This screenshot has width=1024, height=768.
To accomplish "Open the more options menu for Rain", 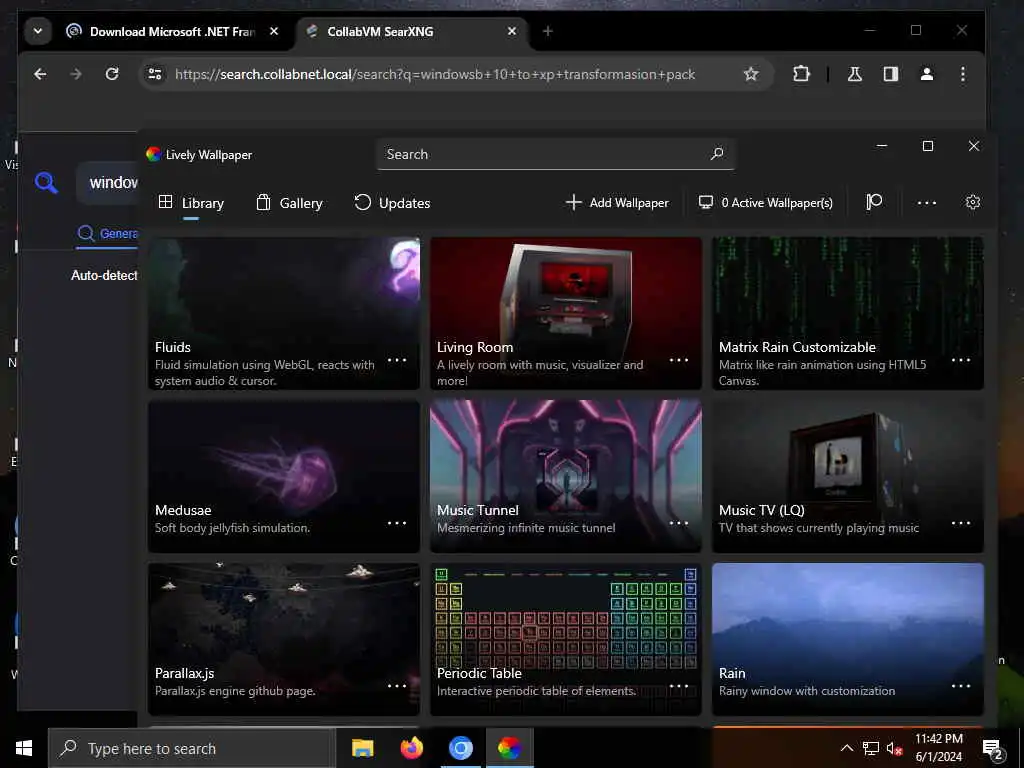I will coord(961,686).
